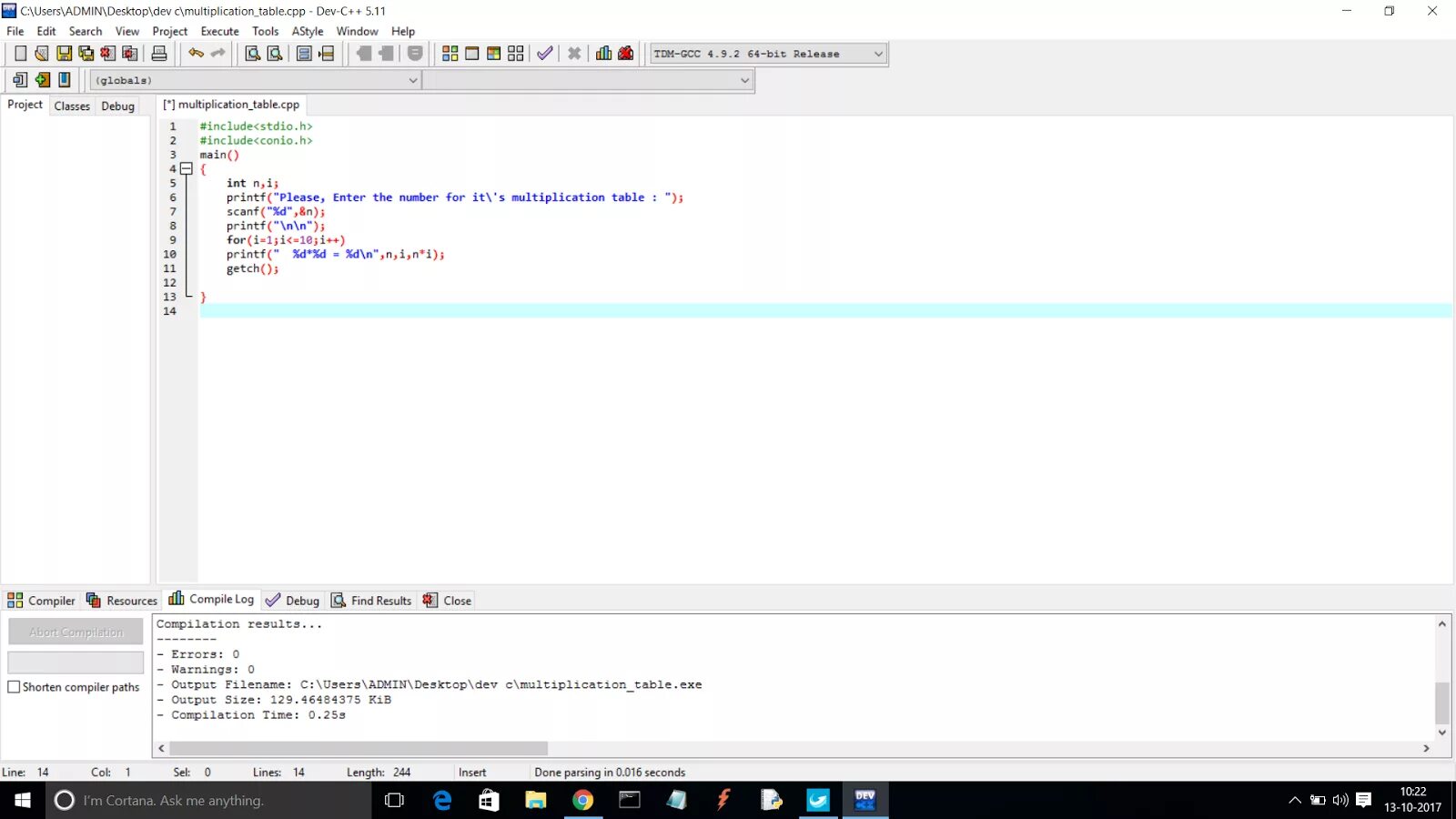Click the Goto Line toolbar icon
Image resolution: width=1456 pixels, height=819 pixels.
[x=326, y=54]
